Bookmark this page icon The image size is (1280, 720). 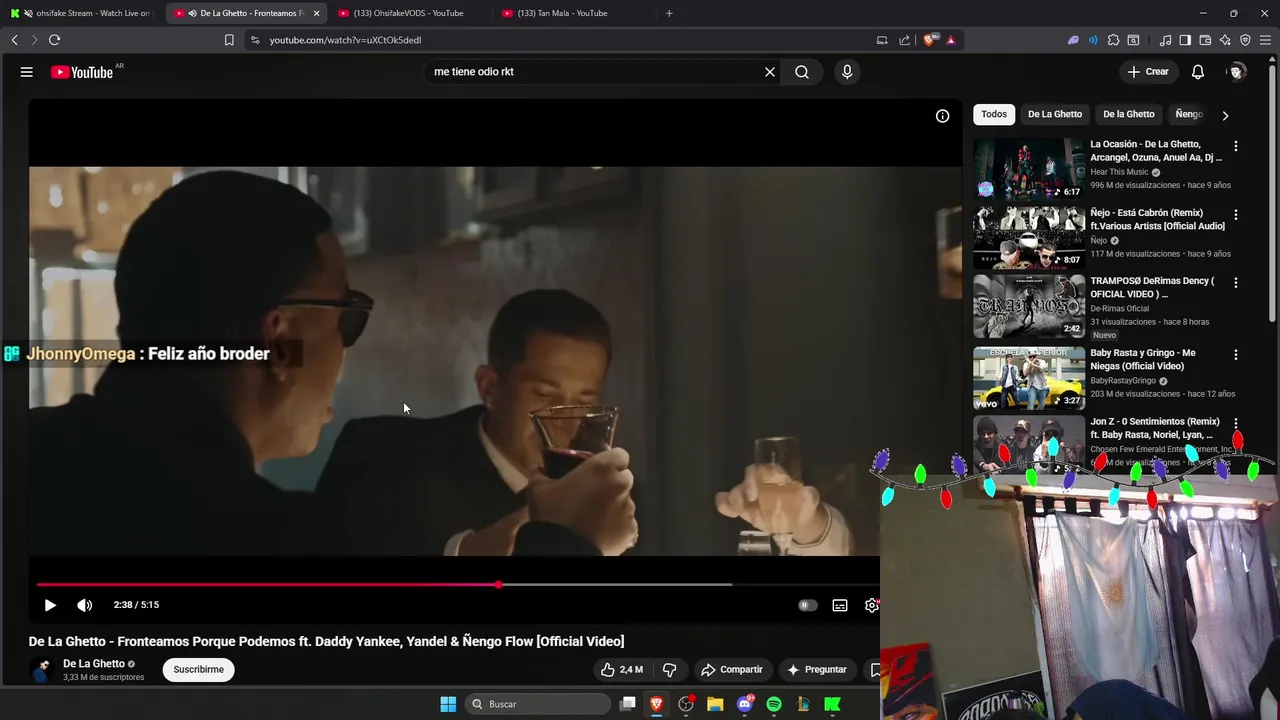pos(229,40)
